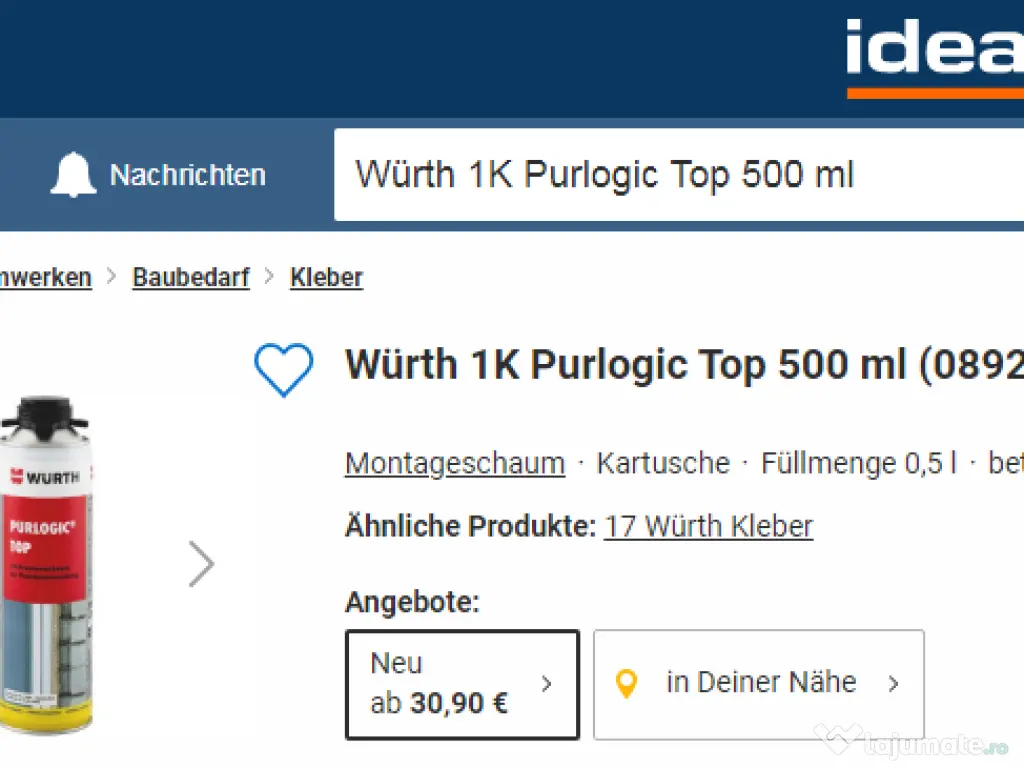The width and height of the screenshot is (1024, 768).
Task: Go to the Baubedarf breadcrumb
Action: point(190,277)
